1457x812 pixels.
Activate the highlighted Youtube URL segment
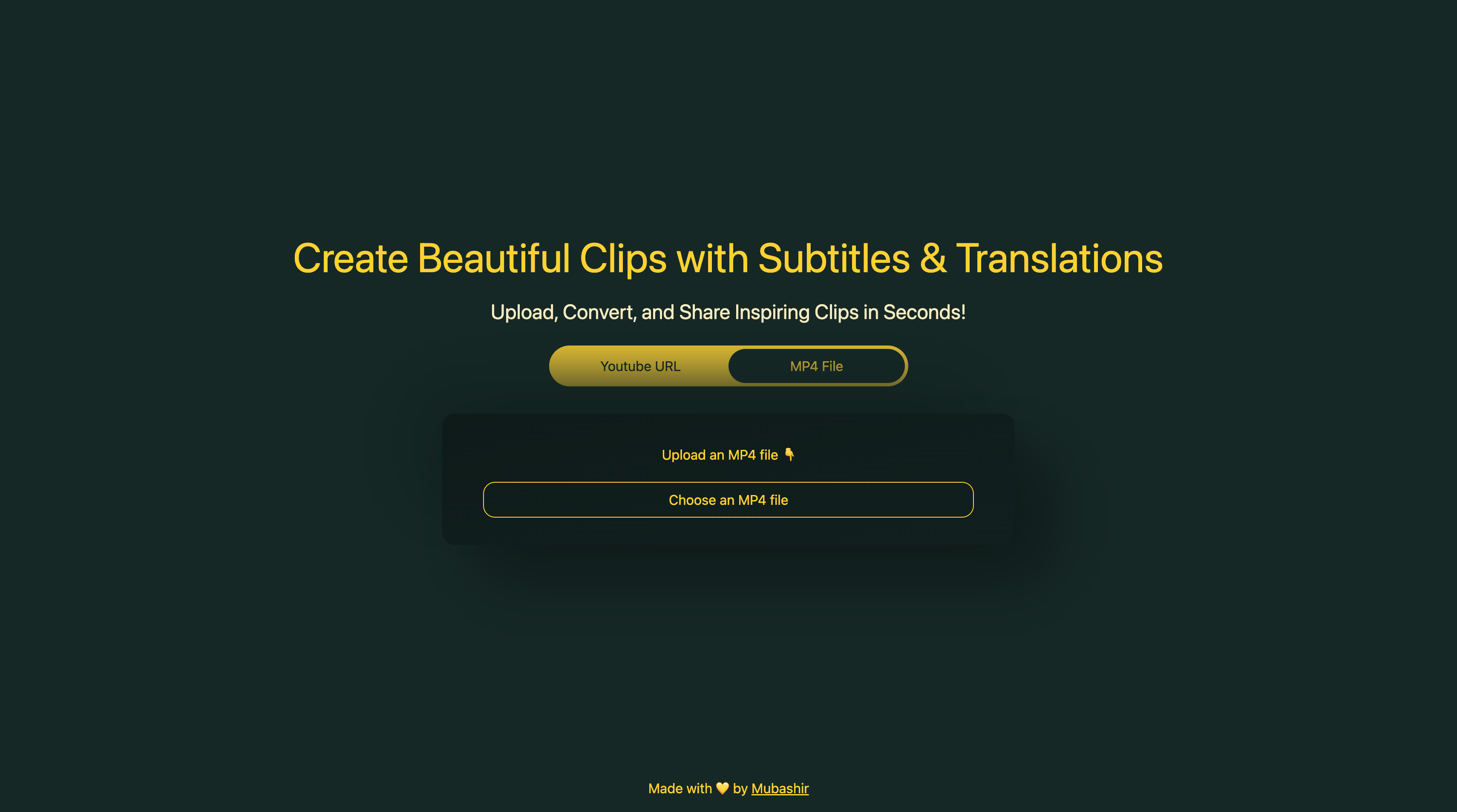640,366
